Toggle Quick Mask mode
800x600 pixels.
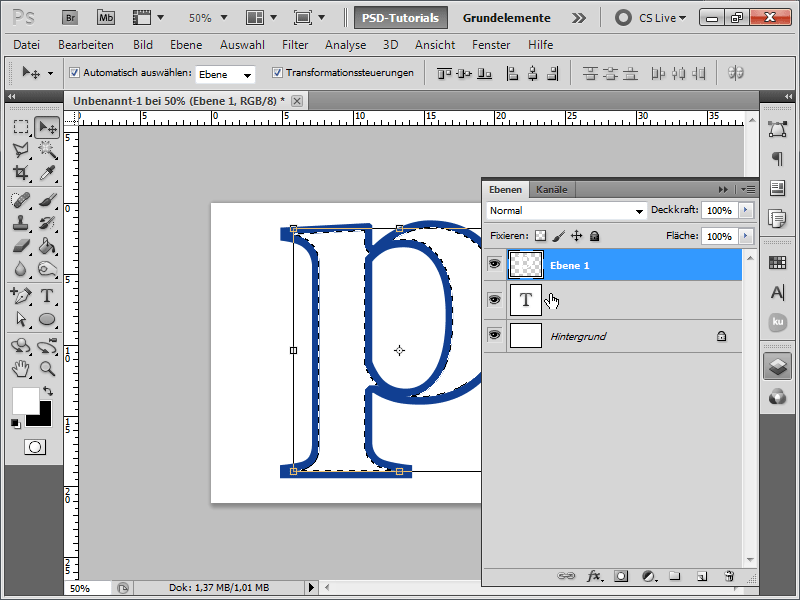(x=35, y=447)
